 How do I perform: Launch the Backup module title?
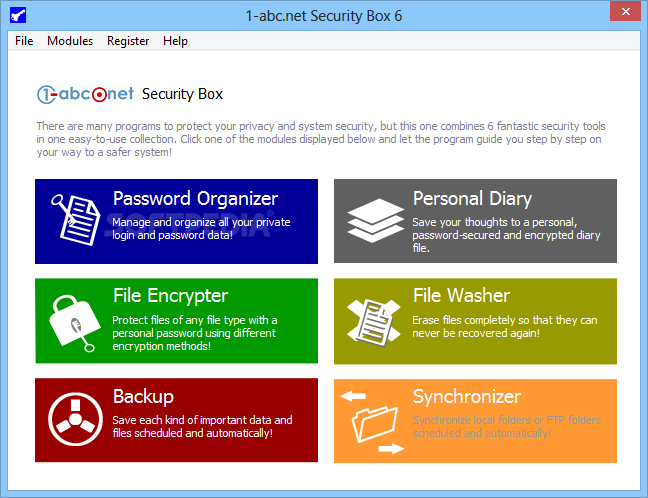(143, 397)
